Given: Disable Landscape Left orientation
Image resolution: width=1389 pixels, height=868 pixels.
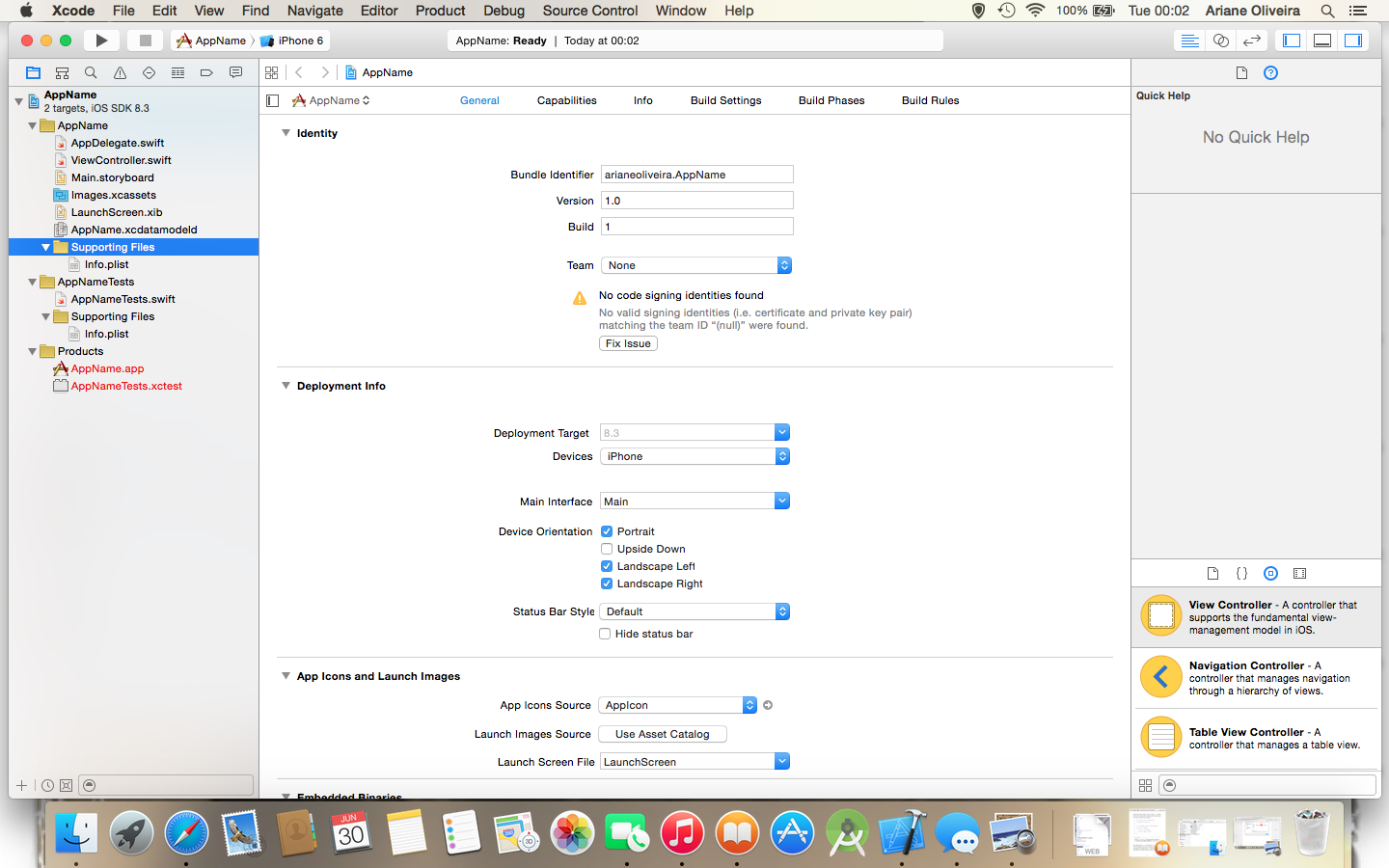Looking at the screenshot, I should 606,566.
